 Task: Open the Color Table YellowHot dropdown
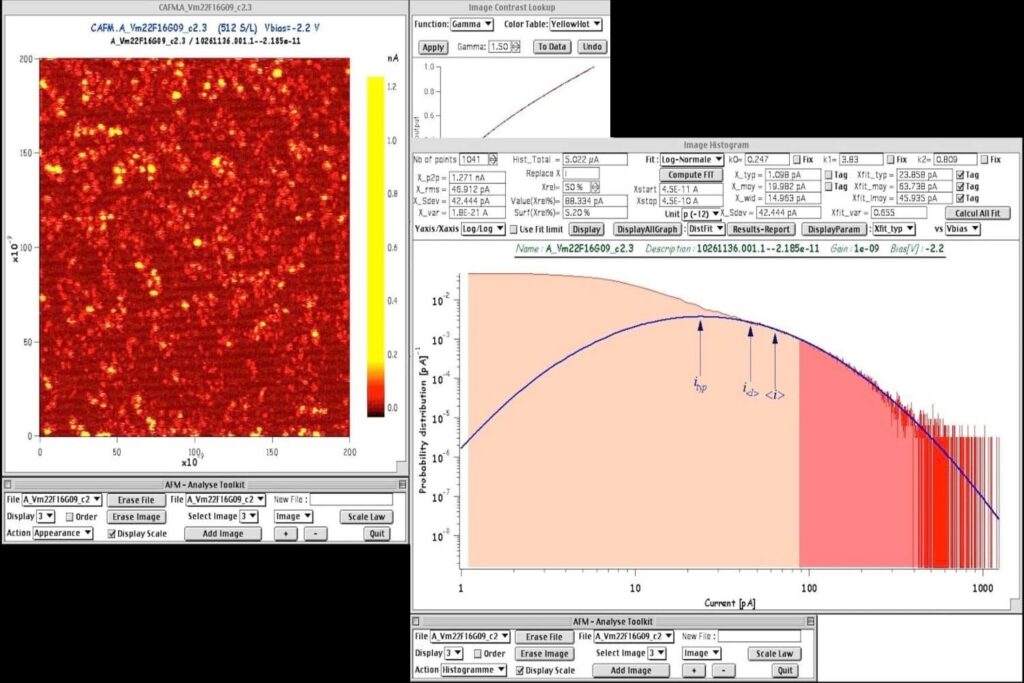[575, 23]
